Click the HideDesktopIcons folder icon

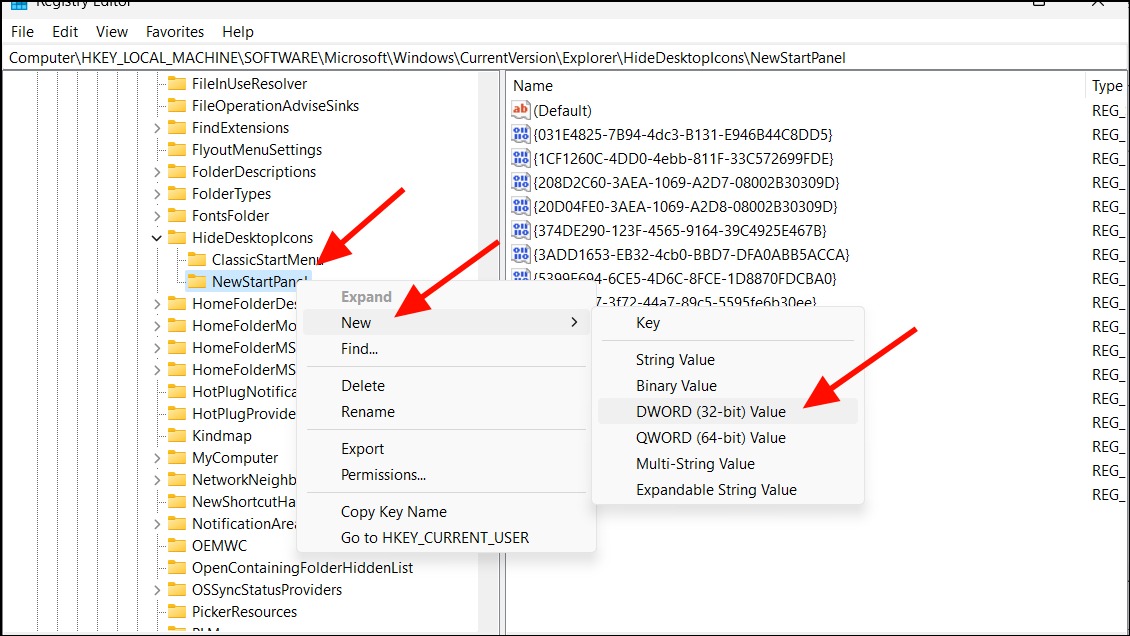click(x=177, y=238)
